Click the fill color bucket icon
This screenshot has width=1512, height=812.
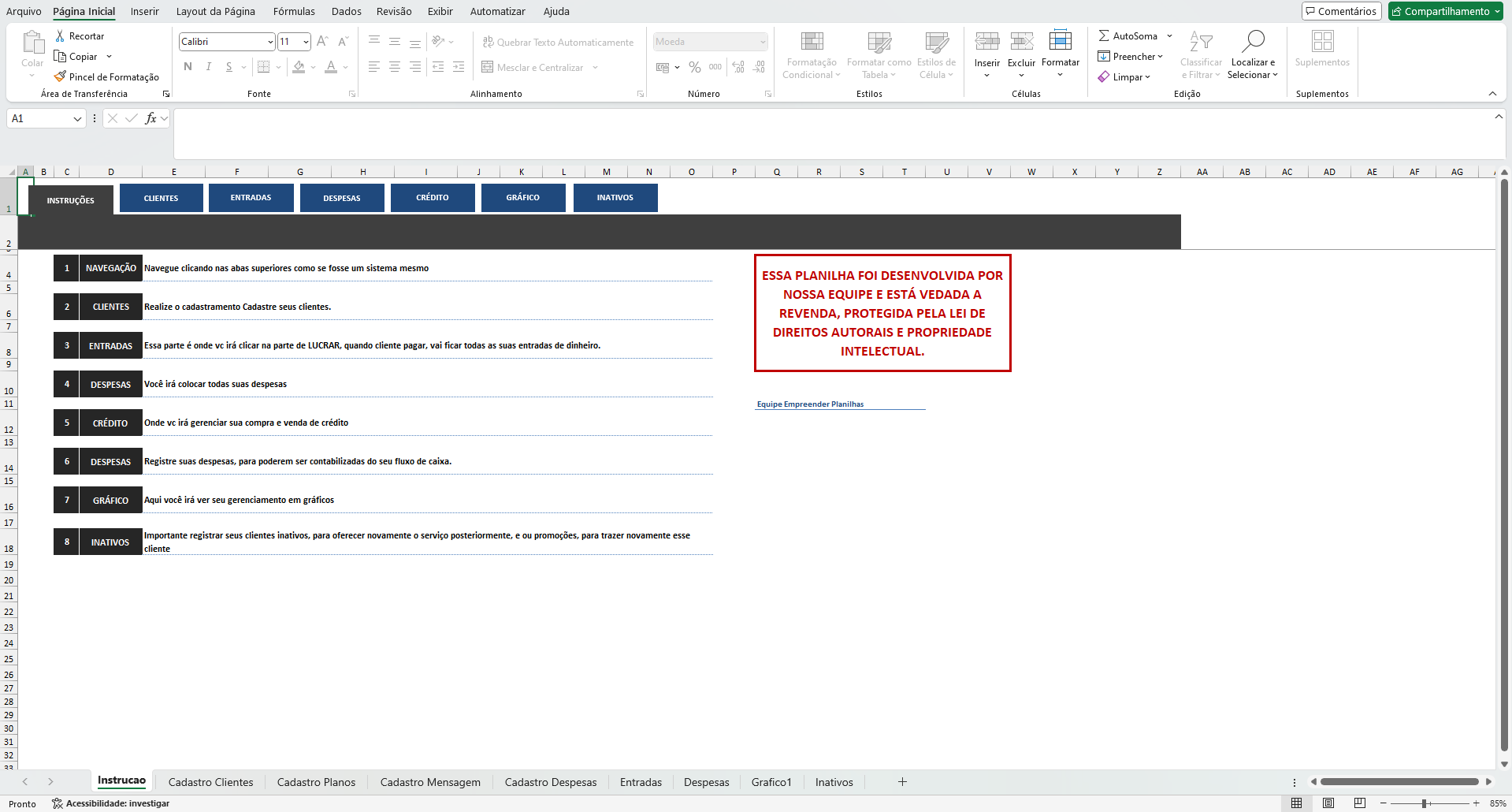(299, 67)
